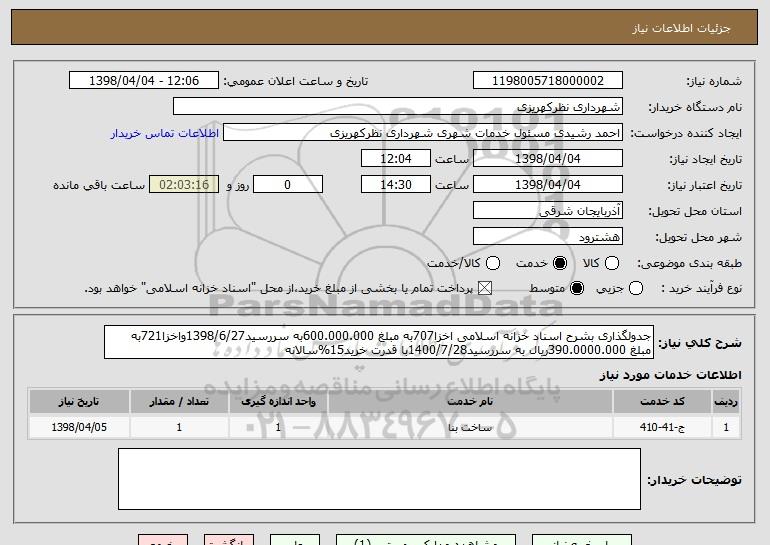Click the validity date field beside 14:30
Viewport: 770px width, 545px height.
[x=548, y=185]
